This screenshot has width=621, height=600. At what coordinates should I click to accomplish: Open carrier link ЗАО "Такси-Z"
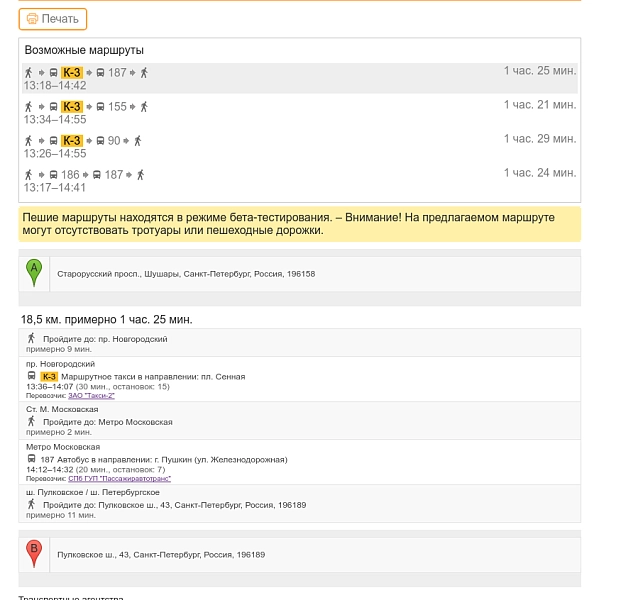[91, 396]
